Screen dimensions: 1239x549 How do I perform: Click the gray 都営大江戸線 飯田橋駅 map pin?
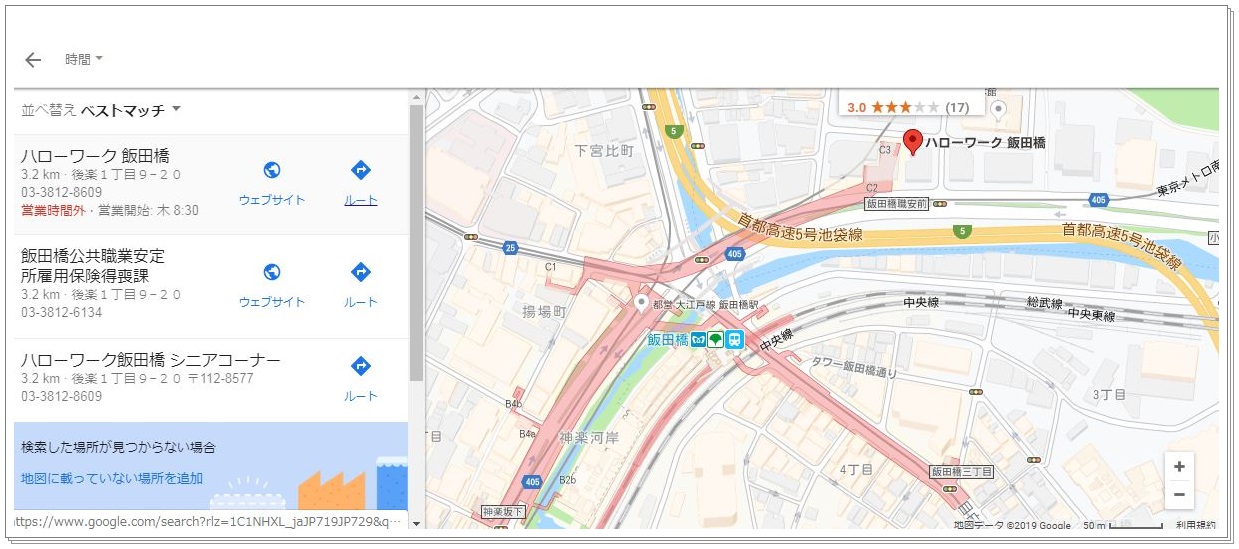tap(641, 301)
